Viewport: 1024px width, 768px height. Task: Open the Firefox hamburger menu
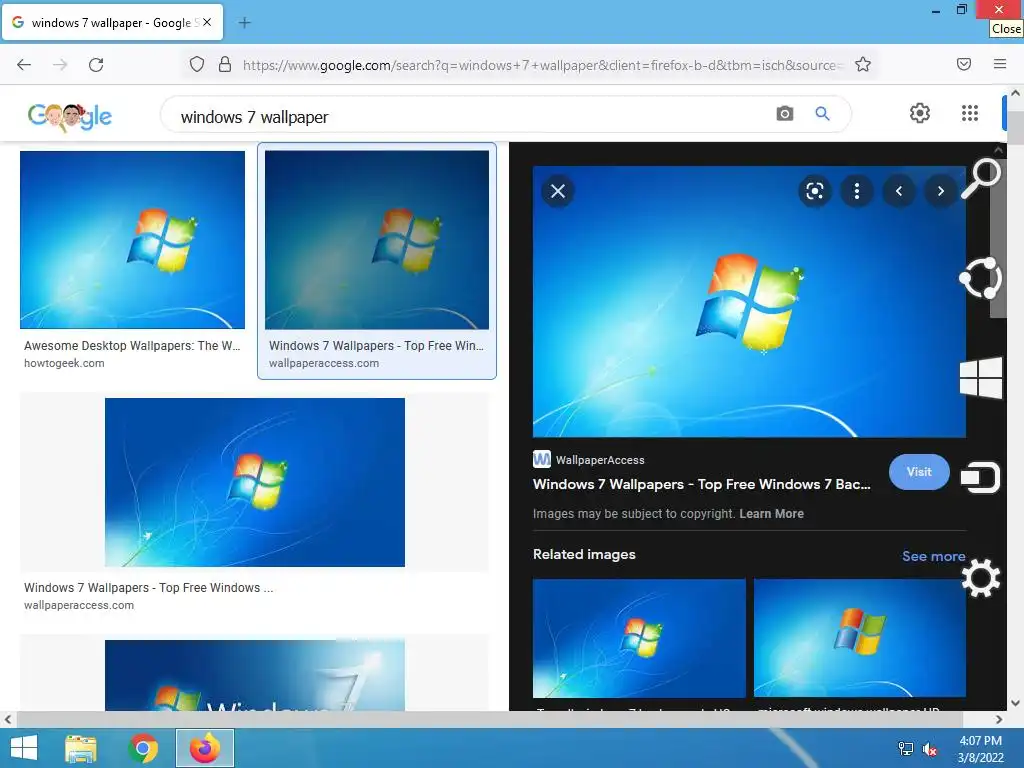click(1000, 64)
